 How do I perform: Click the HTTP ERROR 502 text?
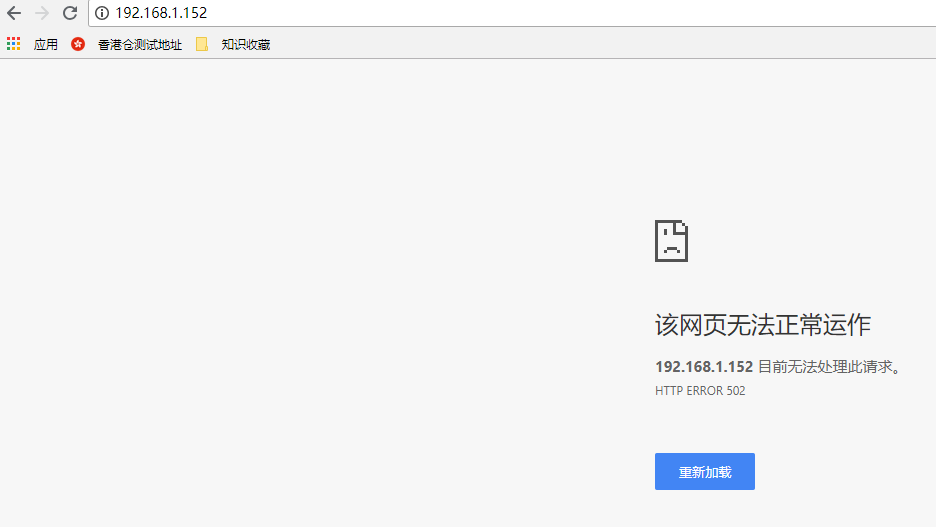point(700,391)
